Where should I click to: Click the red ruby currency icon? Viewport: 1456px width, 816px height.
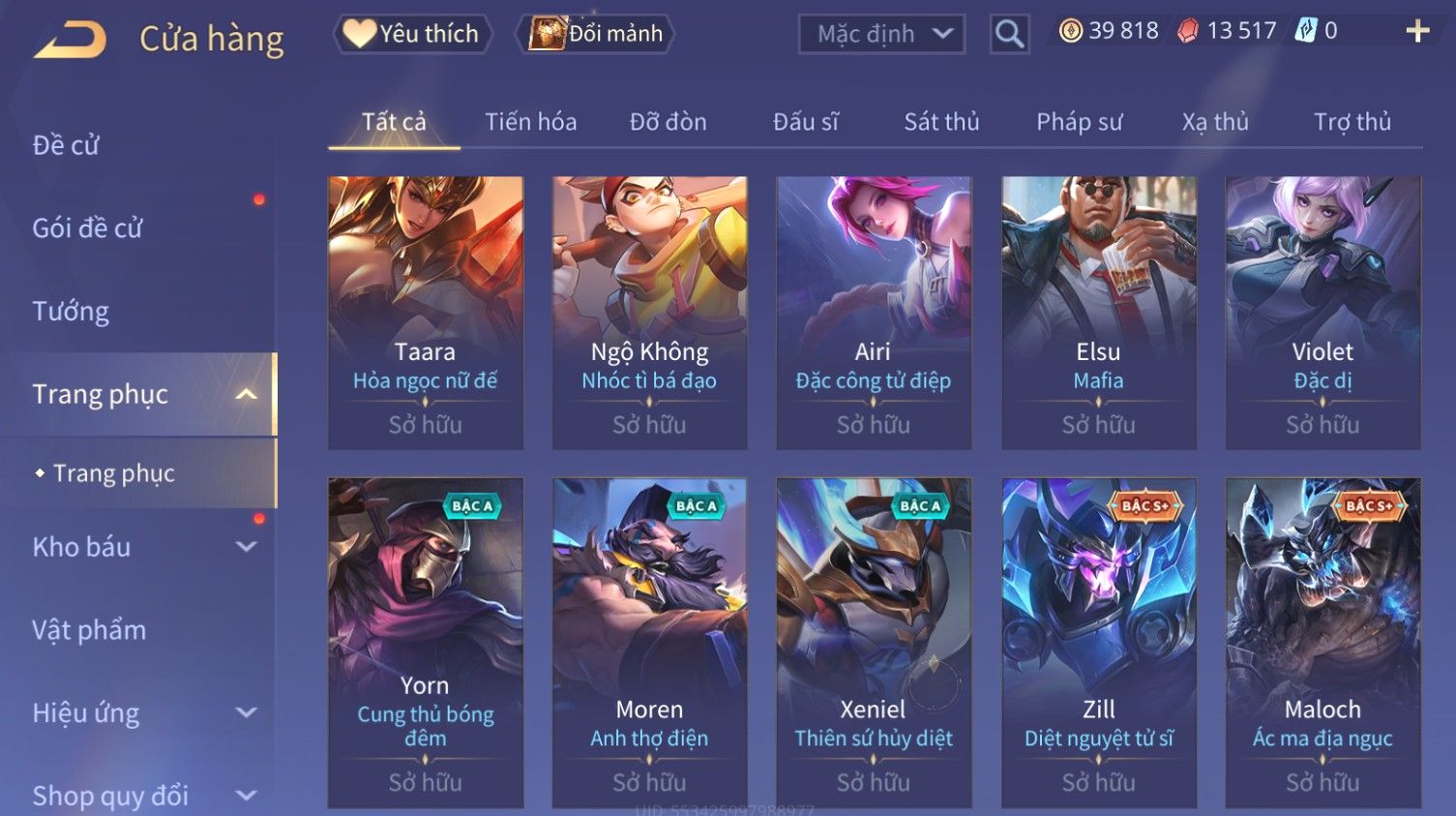pyautogui.click(x=1187, y=31)
